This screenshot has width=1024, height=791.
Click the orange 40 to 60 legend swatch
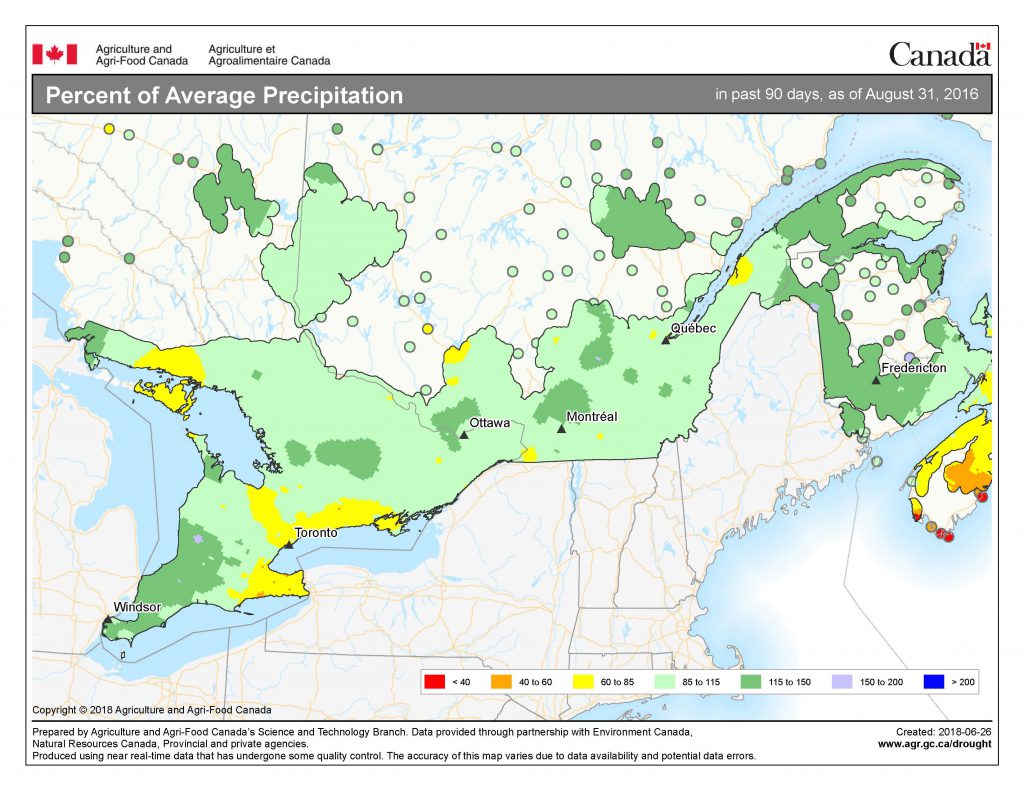point(501,681)
